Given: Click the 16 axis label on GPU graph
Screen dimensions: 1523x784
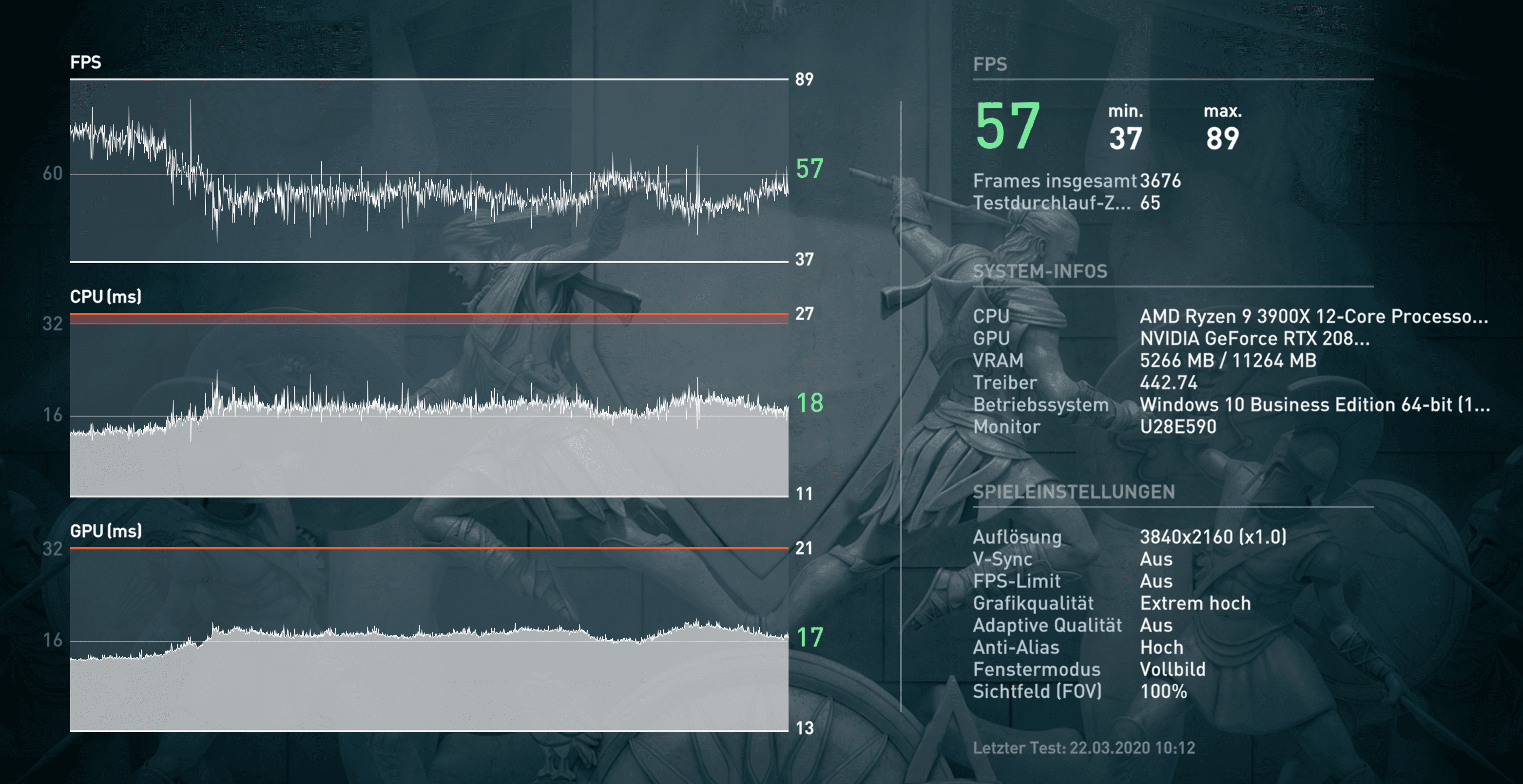Looking at the screenshot, I should pos(53,640).
